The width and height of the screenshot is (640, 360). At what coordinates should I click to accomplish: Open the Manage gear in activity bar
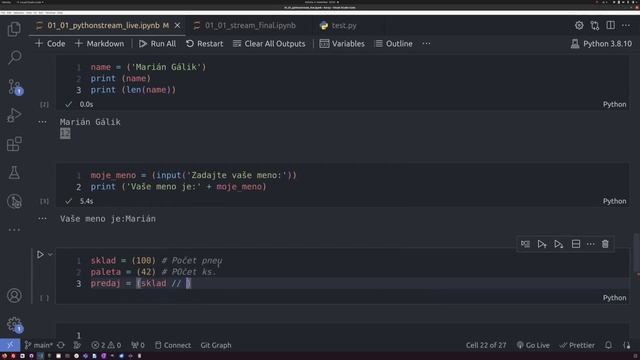coord(14,324)
